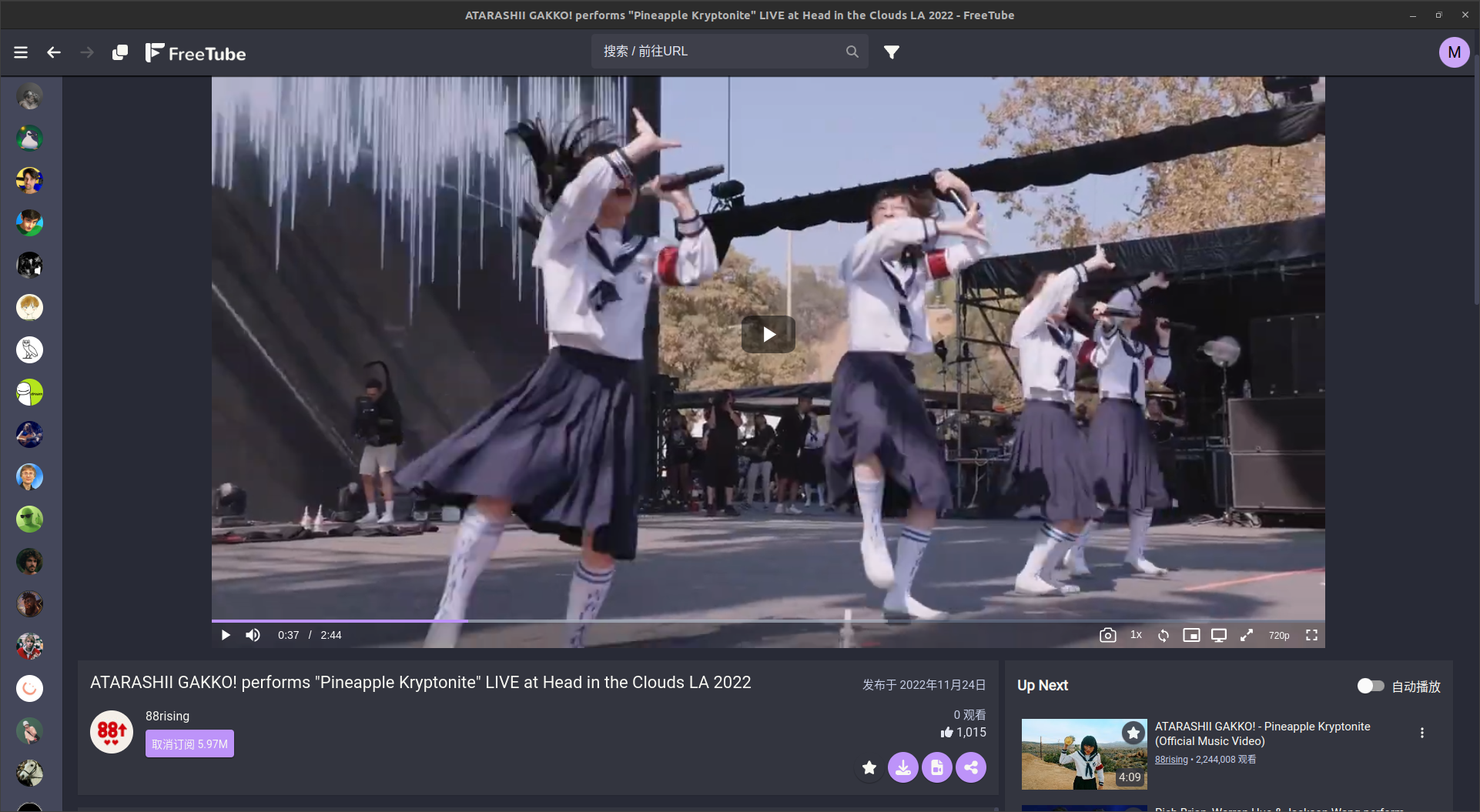Go forward with the right arrow
This screenshot has width=1480, height=812.
coord(87,52)
